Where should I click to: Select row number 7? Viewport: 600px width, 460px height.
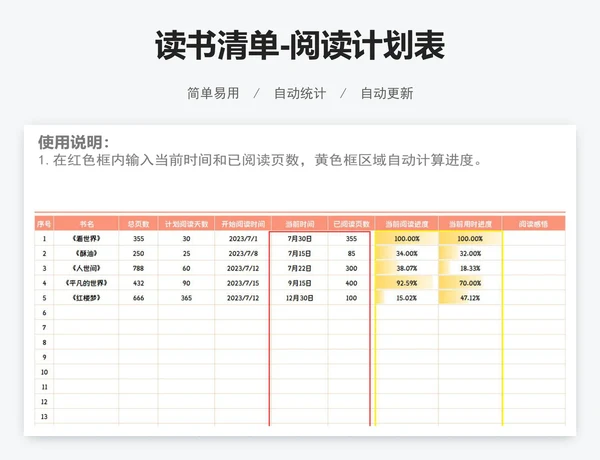pos(44,328)
